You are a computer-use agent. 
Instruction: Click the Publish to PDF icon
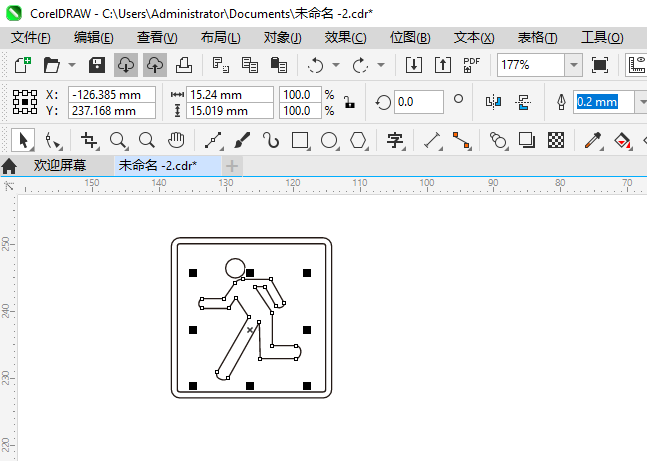(471, 65)
